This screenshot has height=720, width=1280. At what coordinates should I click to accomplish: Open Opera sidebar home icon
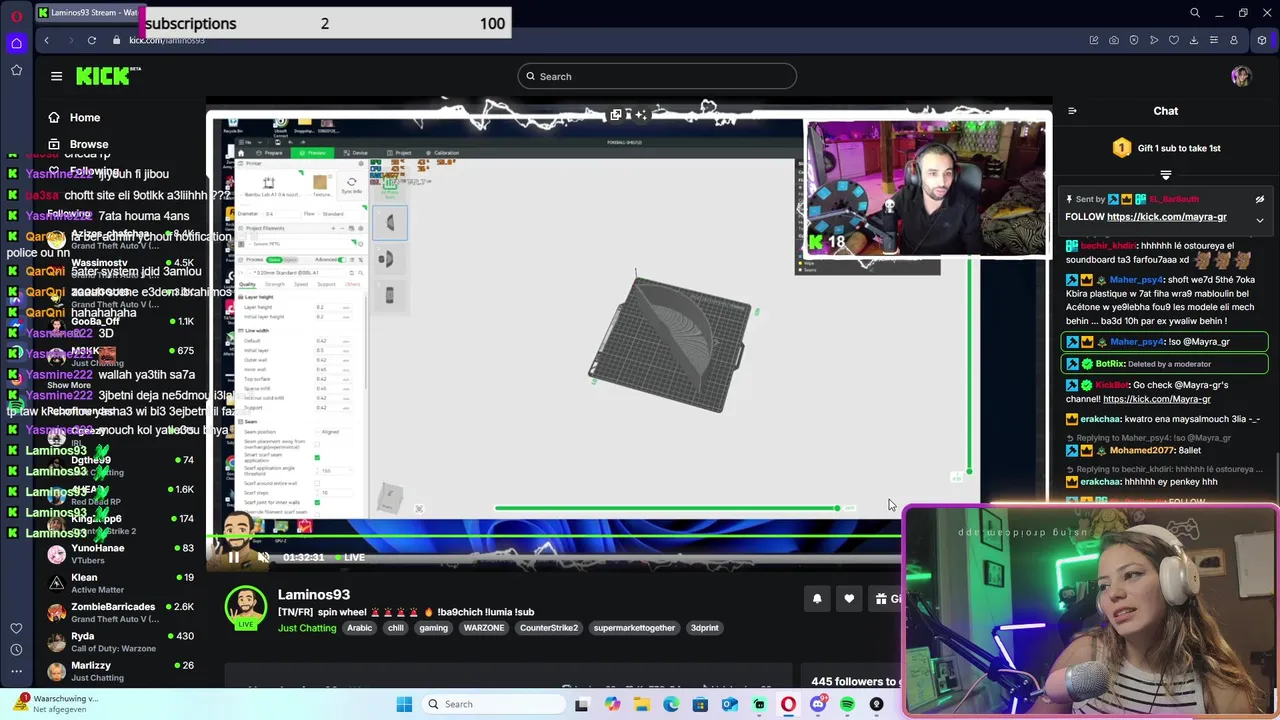[x=16, y=43]
